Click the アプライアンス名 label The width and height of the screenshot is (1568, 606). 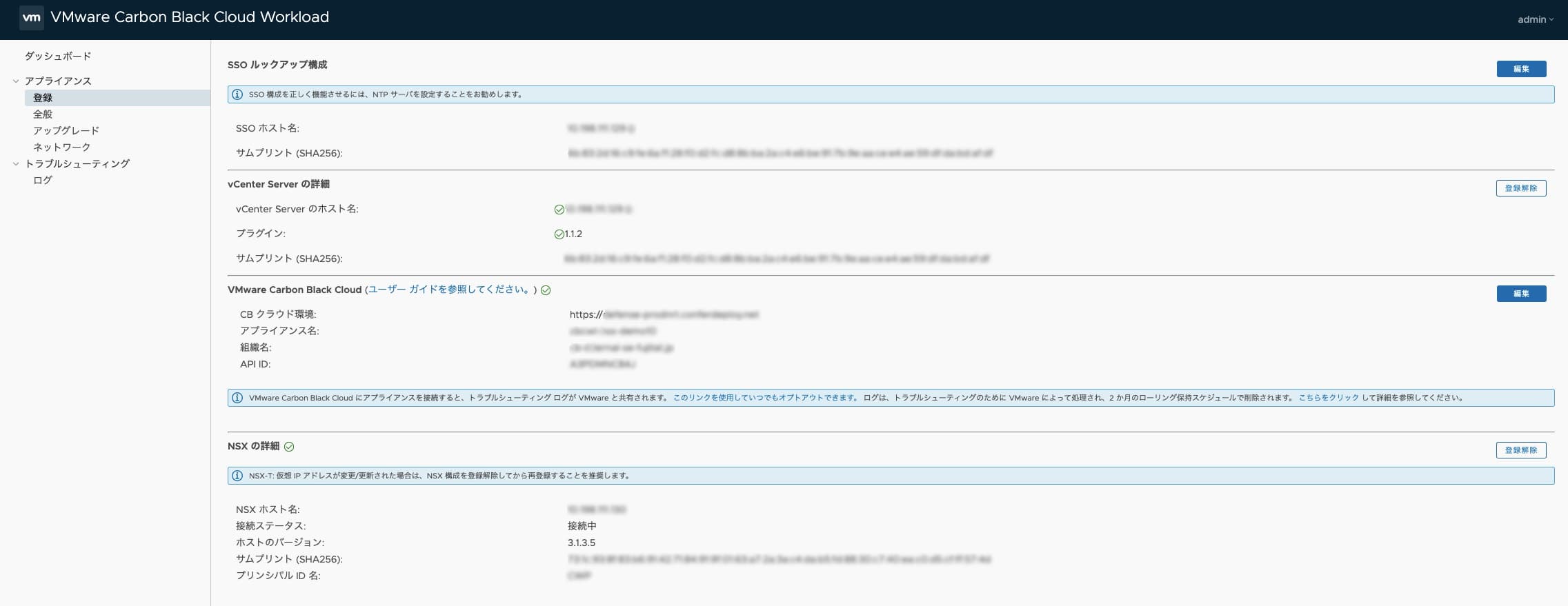coord(279,331)
